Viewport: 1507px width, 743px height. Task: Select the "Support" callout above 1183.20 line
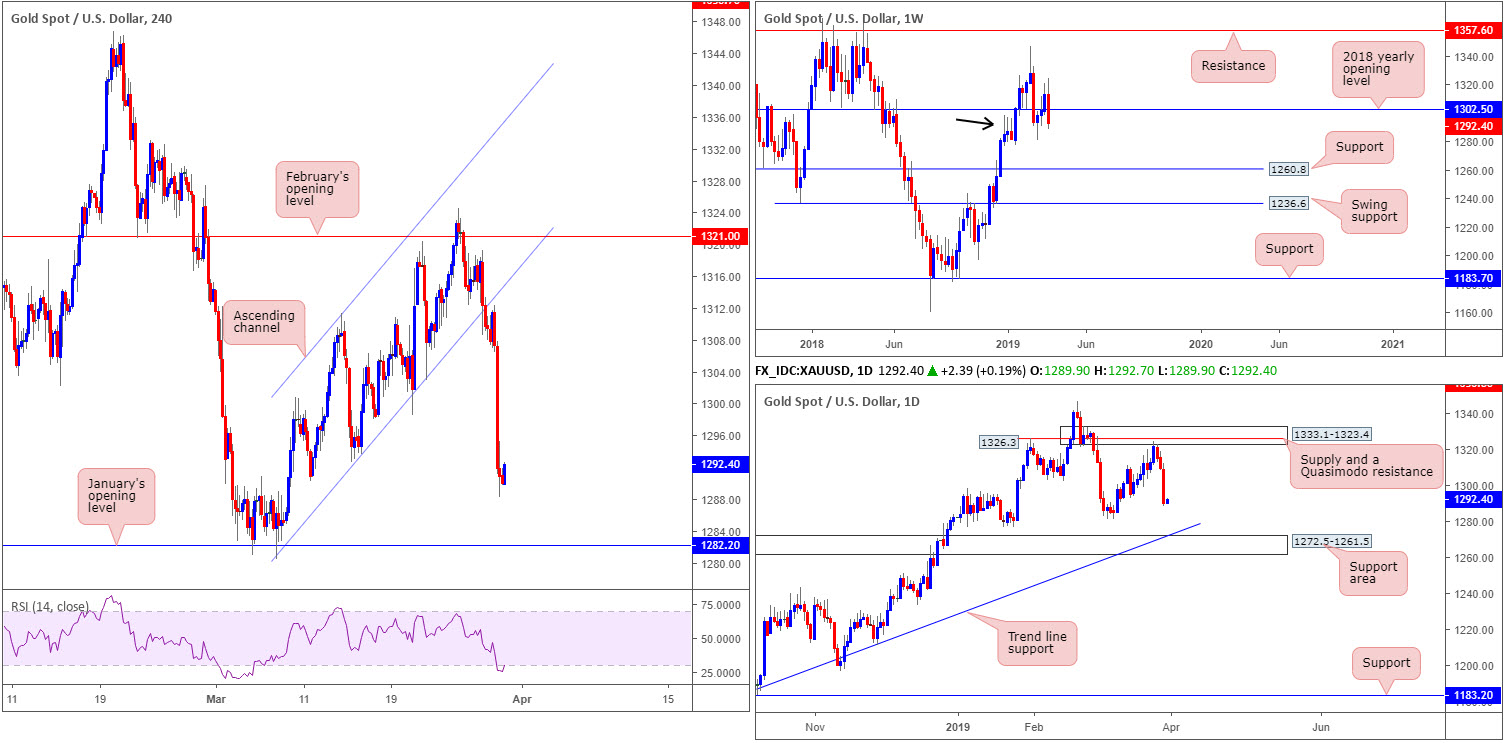tap(1386, 663)
